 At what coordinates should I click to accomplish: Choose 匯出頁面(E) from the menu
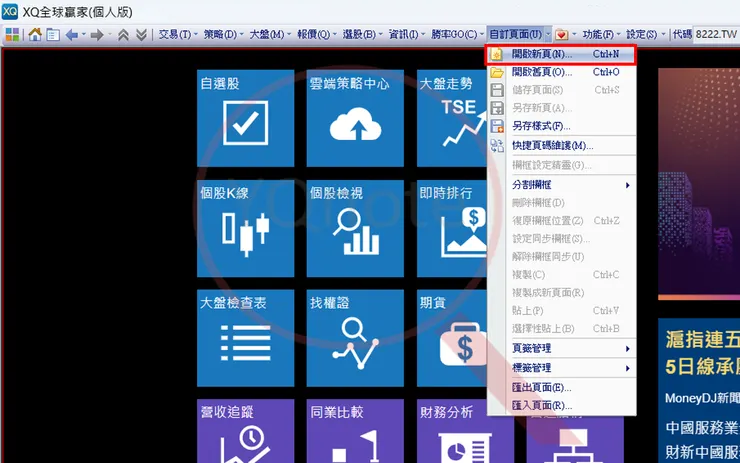pos(561,387)
